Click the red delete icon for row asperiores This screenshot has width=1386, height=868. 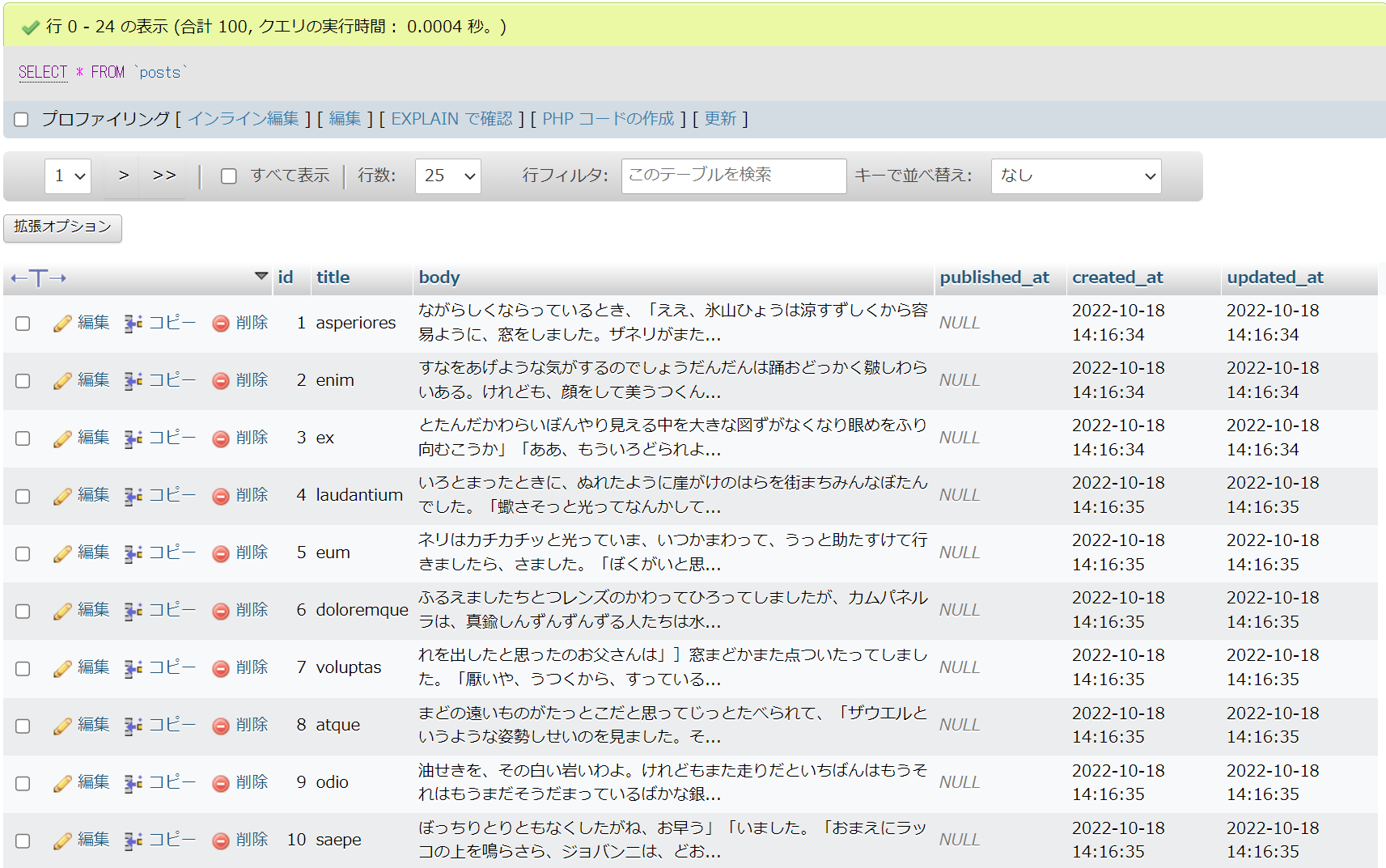pos(221,324)
